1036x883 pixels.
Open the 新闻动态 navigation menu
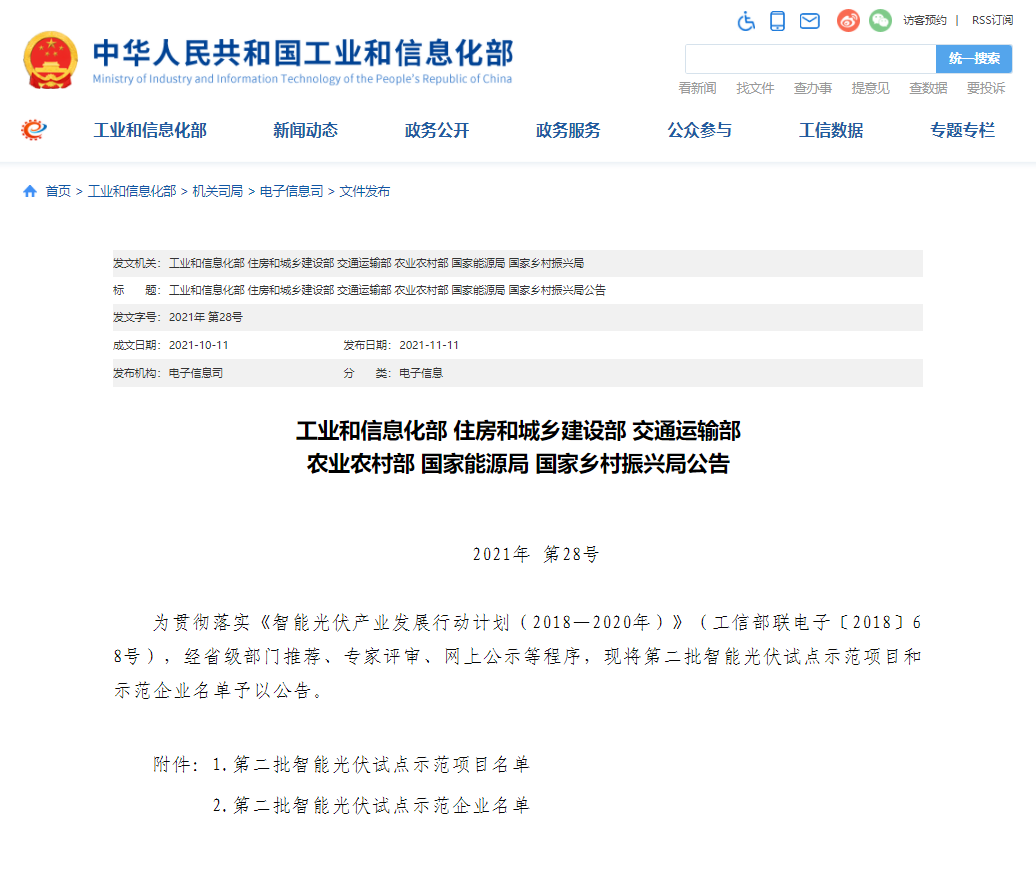click(x=305, y=130)
